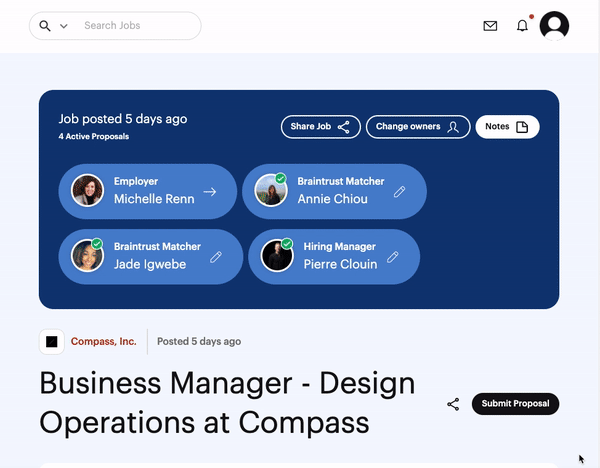Open the messages envelope icon
Screen dimensions: 600x468
pyautogui.click(x=490, y=26)
